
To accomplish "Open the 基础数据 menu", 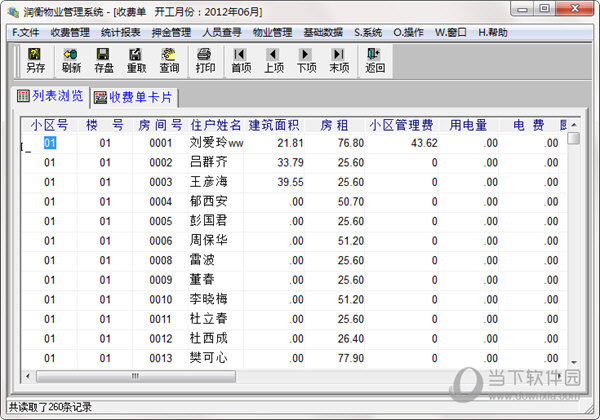I will [x=323, y=33].
